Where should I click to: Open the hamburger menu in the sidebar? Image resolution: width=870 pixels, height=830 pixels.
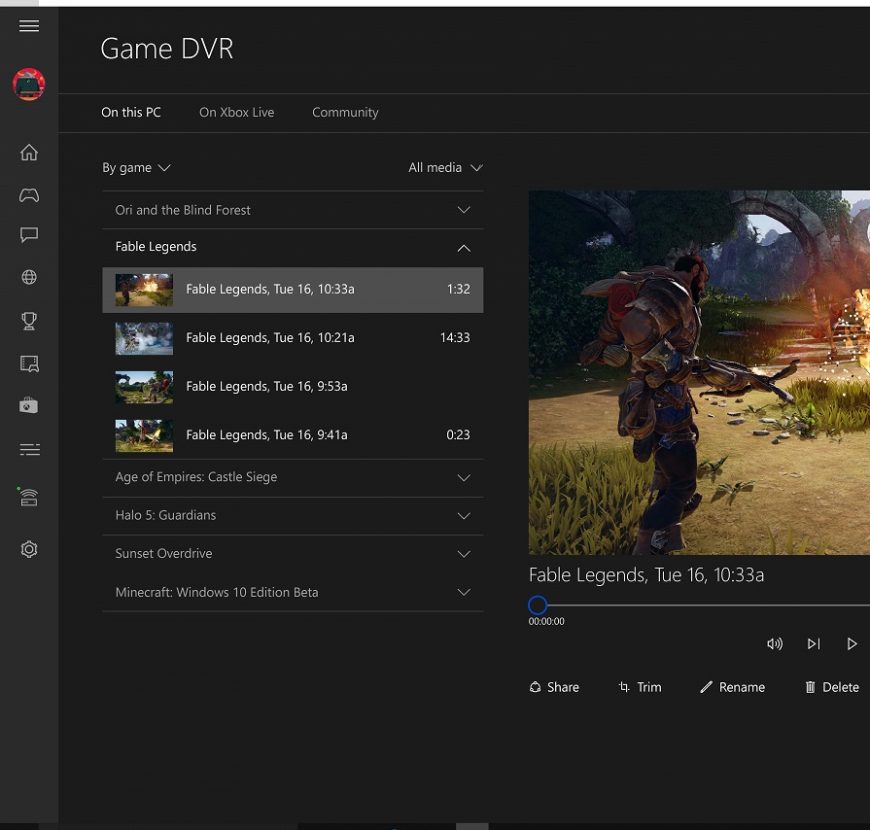[x=29, y=26]
